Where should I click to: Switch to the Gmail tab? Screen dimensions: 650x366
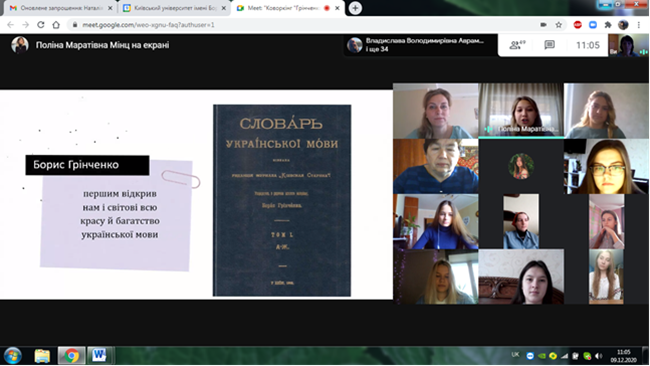click(61, 8)
